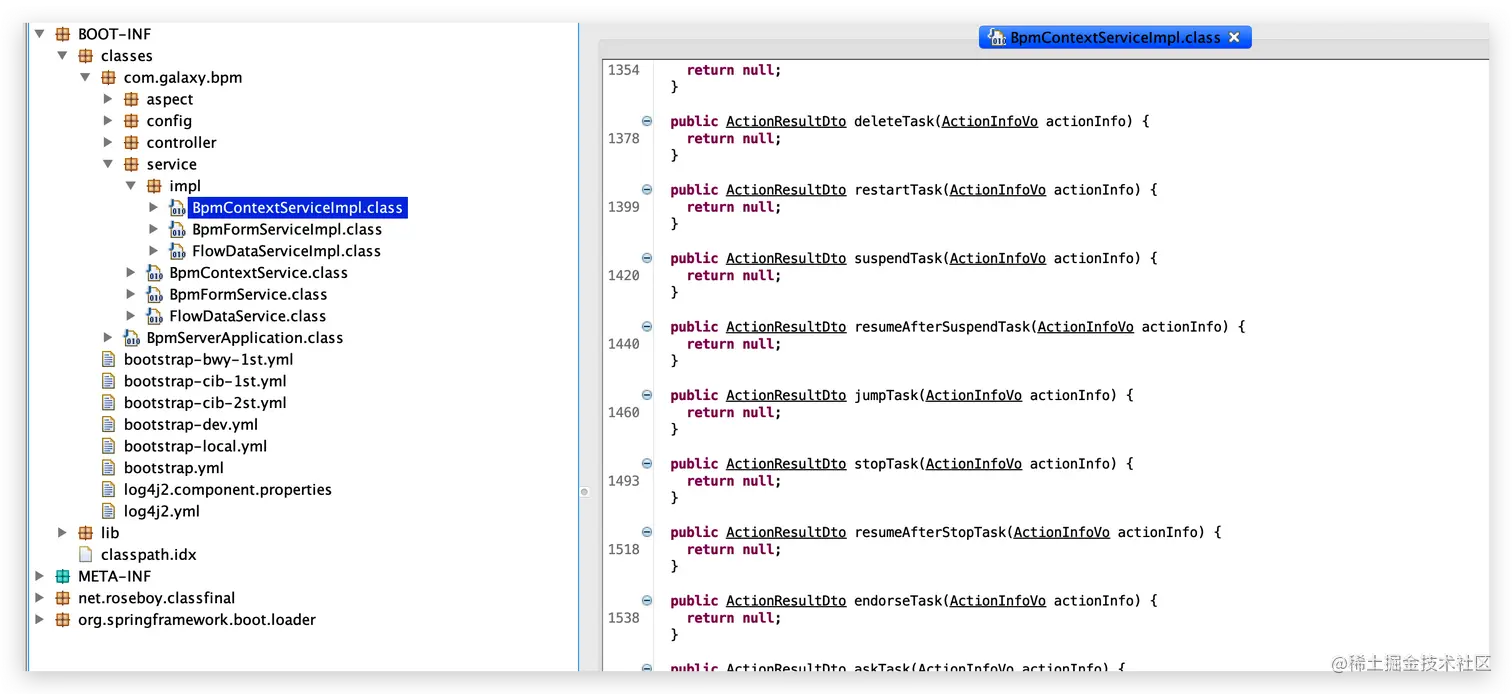Fold the jumpTask method
The height and width of the screenshot is (694, 1512).
(x=646, y=395)
